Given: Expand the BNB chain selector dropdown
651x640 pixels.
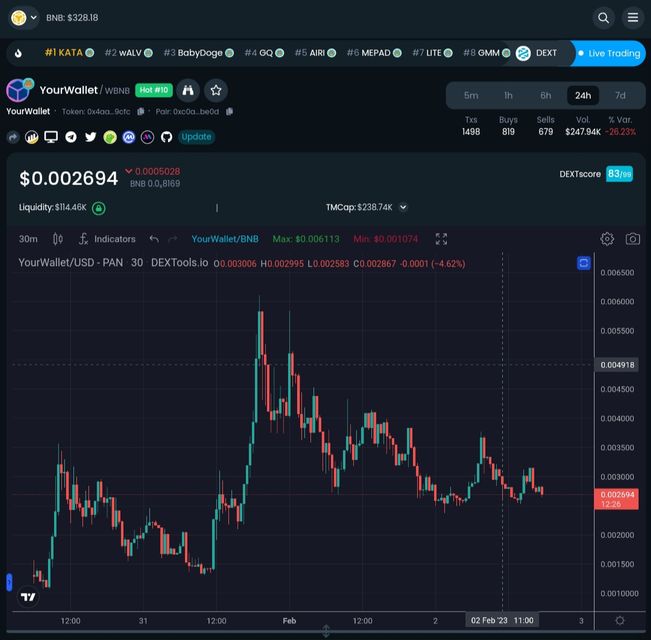Looking at the screenshot, I should (24, 18).
